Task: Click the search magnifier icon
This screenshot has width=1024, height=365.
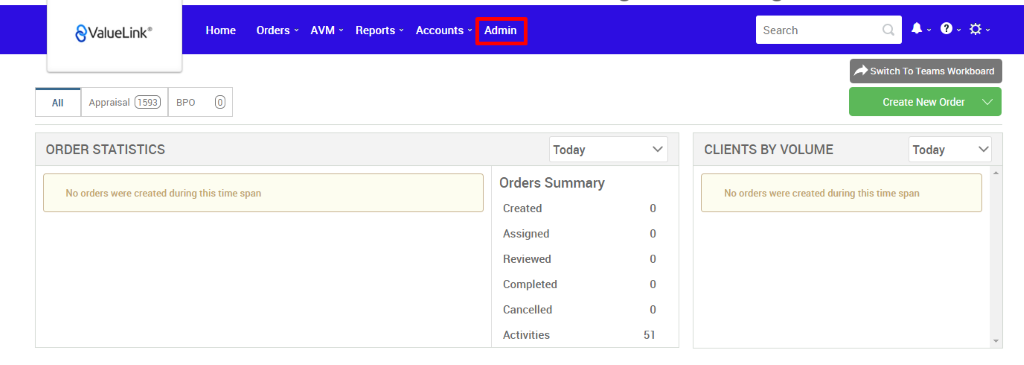Action: click(x=888, y=30)
